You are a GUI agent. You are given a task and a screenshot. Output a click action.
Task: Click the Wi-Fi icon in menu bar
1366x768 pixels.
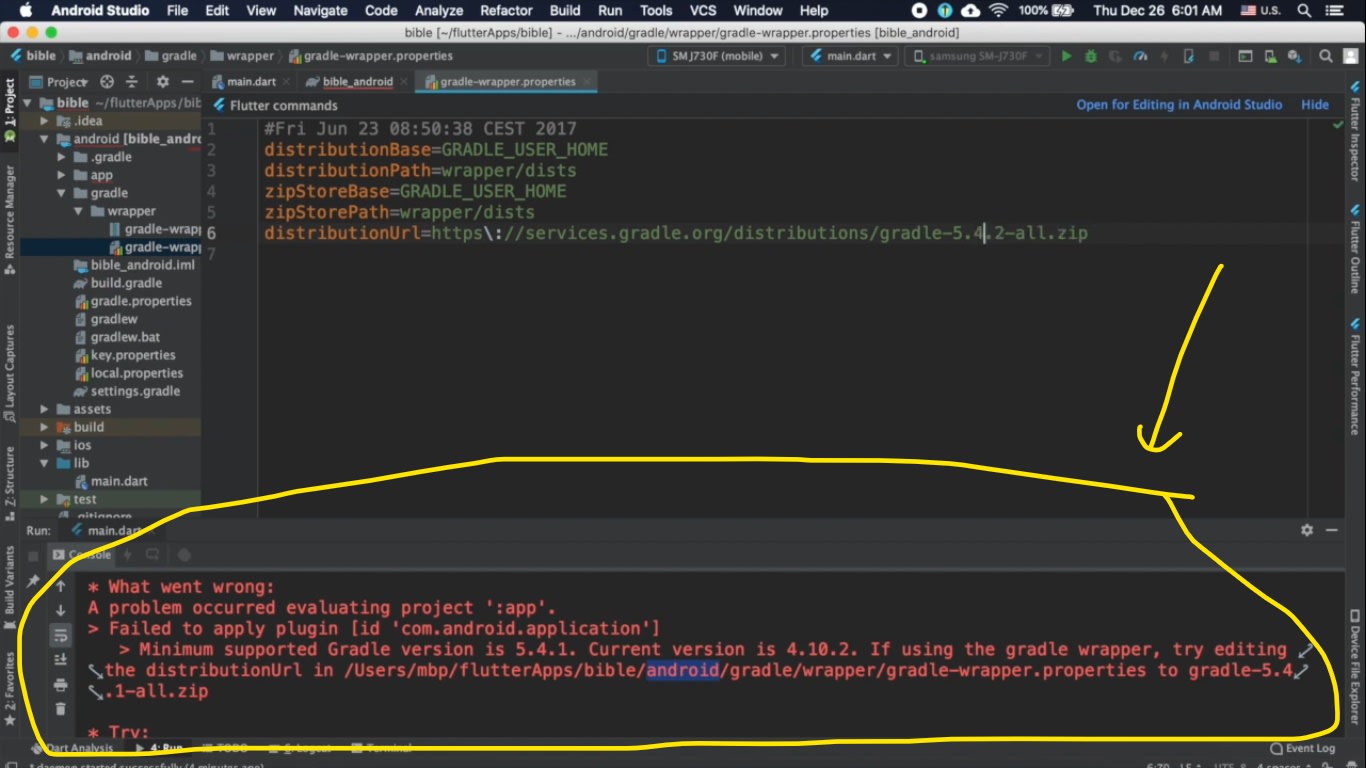(x=998, y=10)
